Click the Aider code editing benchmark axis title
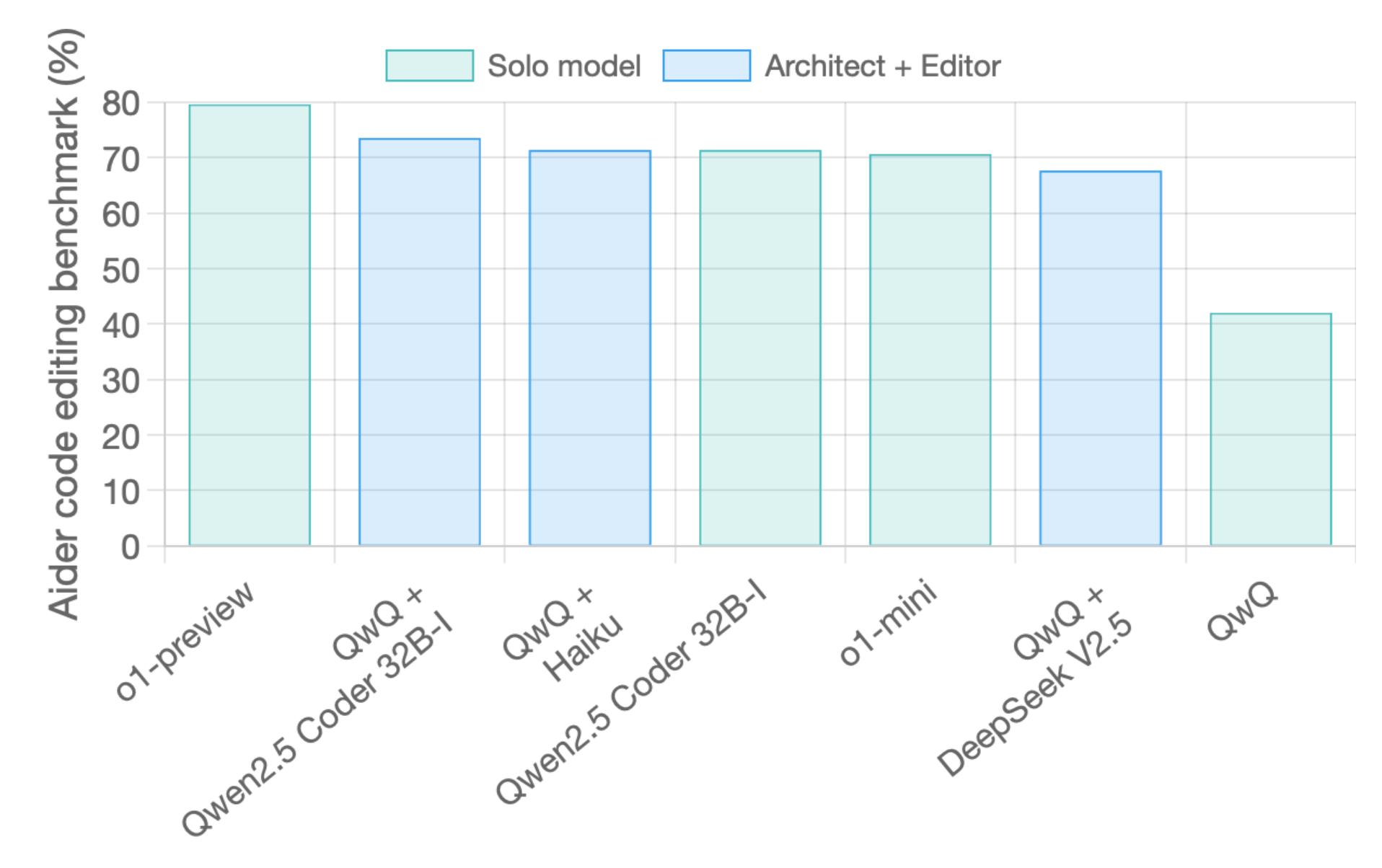This screenshot has height=868, width=1382. pos(65,324)
